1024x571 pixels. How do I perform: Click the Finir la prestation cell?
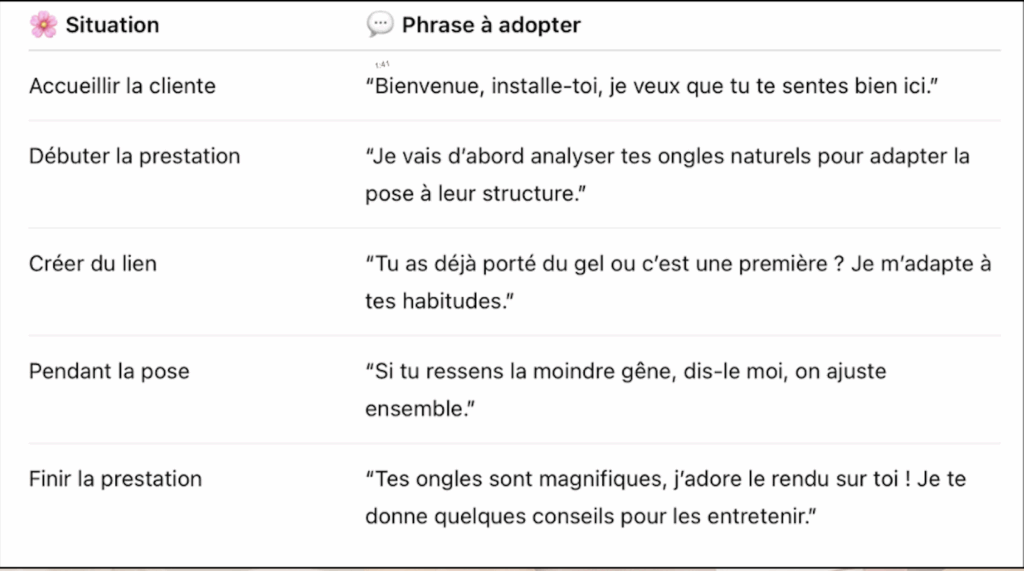point(116,479)
